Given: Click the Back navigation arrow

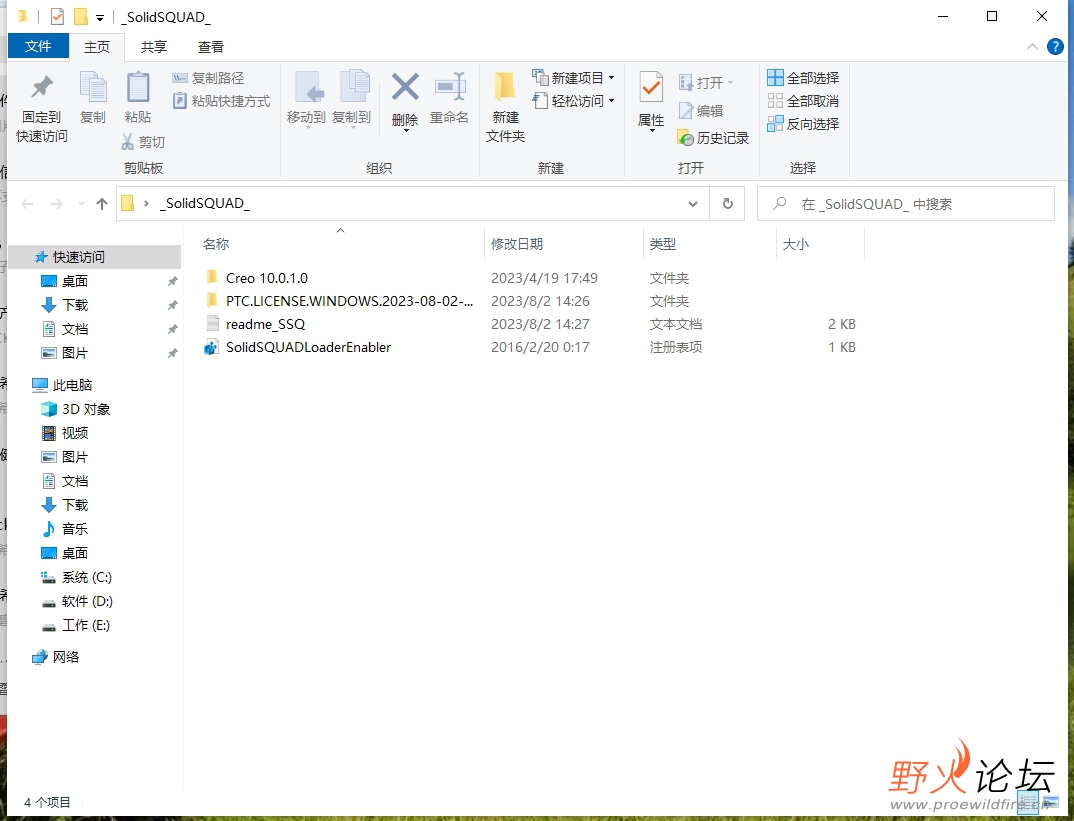Looking at the screenshot, I should 27,204.
